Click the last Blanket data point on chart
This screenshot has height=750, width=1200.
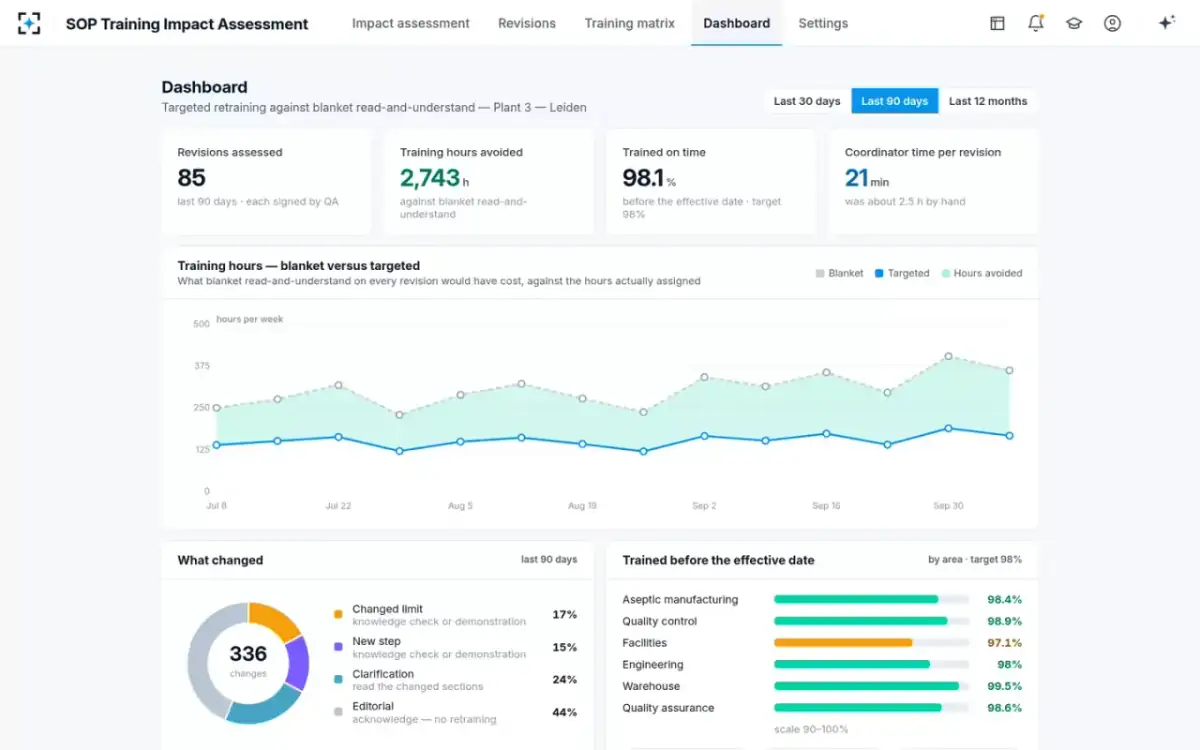(1009, 370)
